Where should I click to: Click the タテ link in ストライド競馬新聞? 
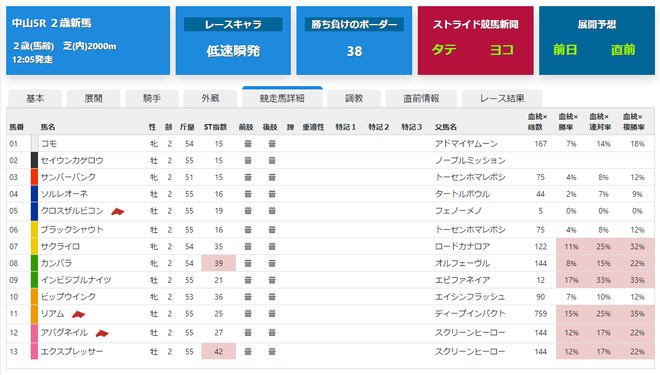(444, 50)
